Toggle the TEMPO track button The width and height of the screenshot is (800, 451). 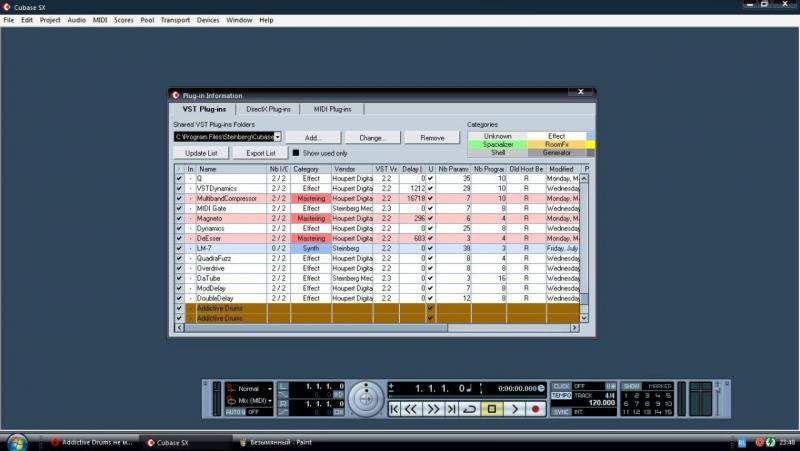pyautogui.click(x=561, y=395)
